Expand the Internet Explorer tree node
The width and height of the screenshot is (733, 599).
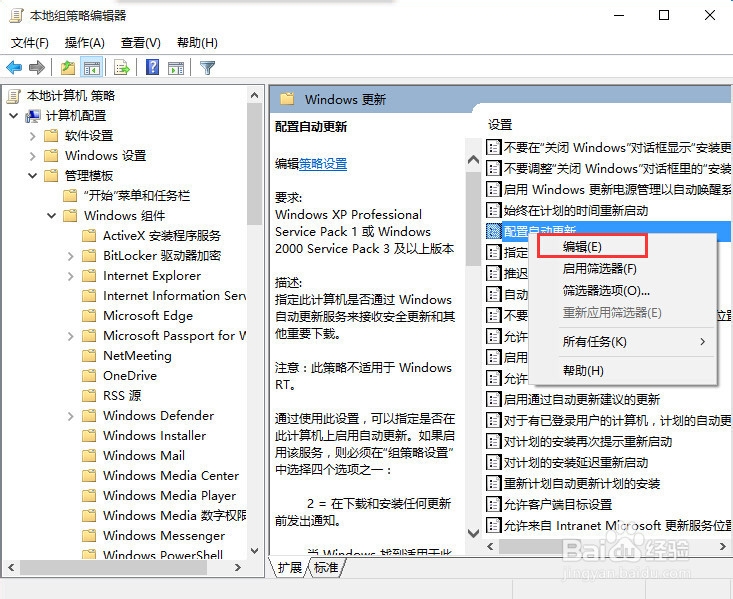71,276
